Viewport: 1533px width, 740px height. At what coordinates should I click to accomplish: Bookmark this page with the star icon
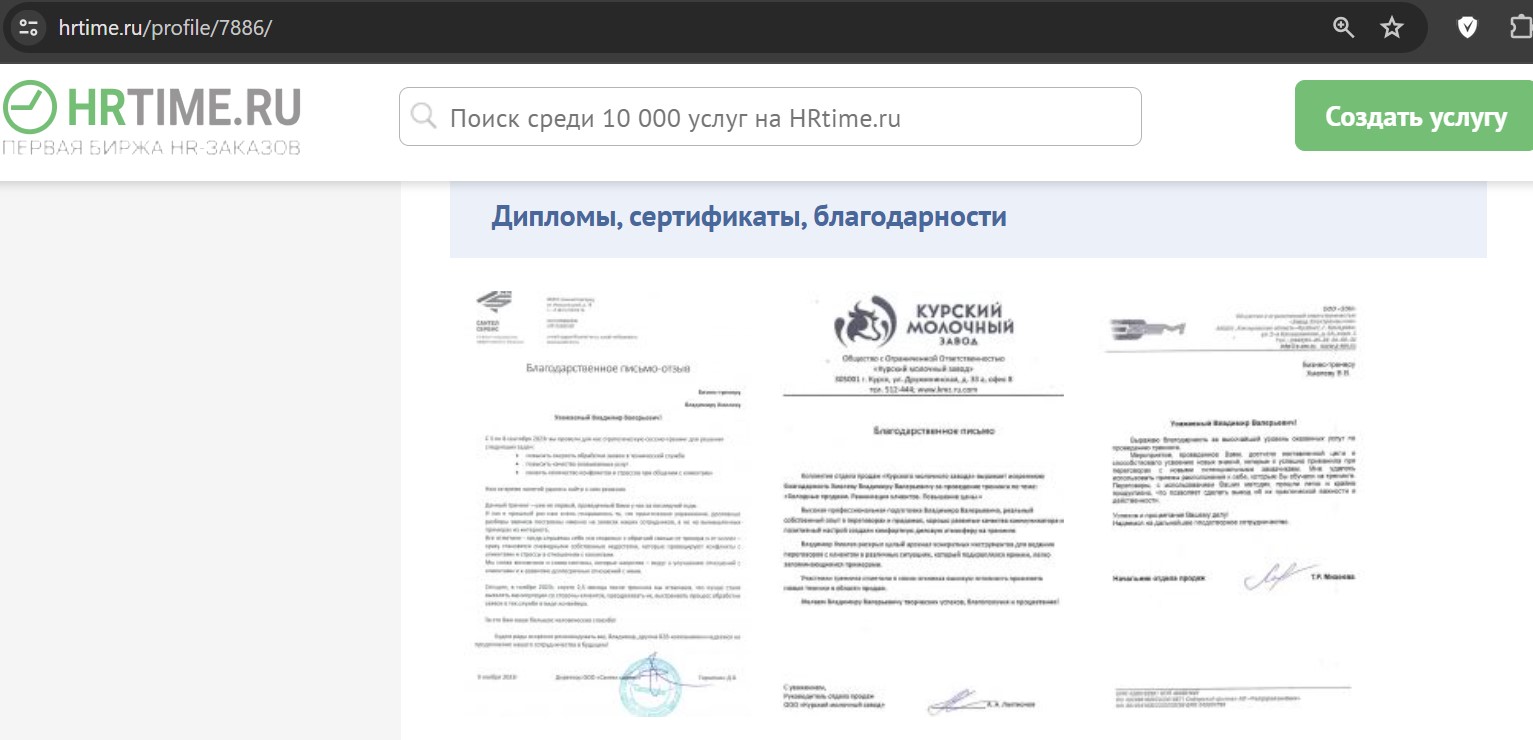1392,28
